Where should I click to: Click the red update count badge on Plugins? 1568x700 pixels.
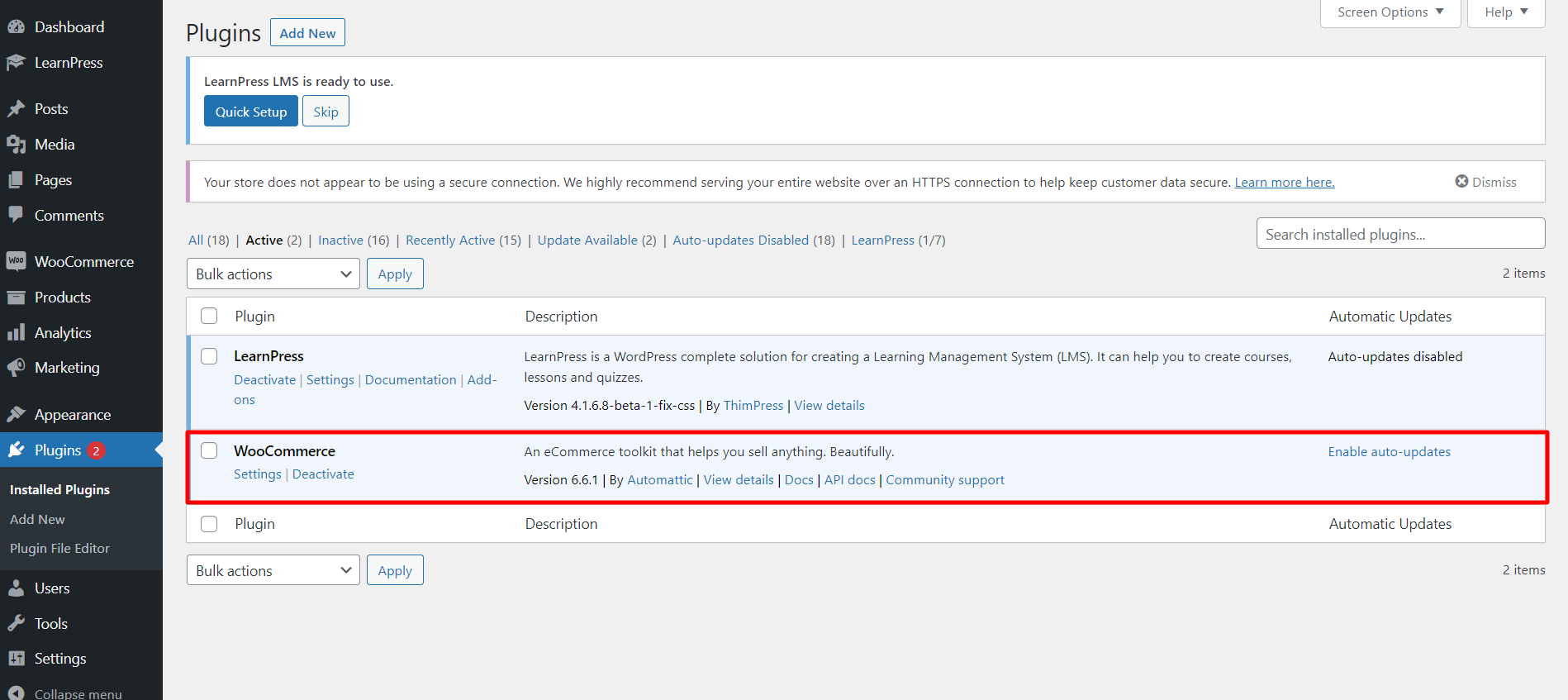click(96, 450)
